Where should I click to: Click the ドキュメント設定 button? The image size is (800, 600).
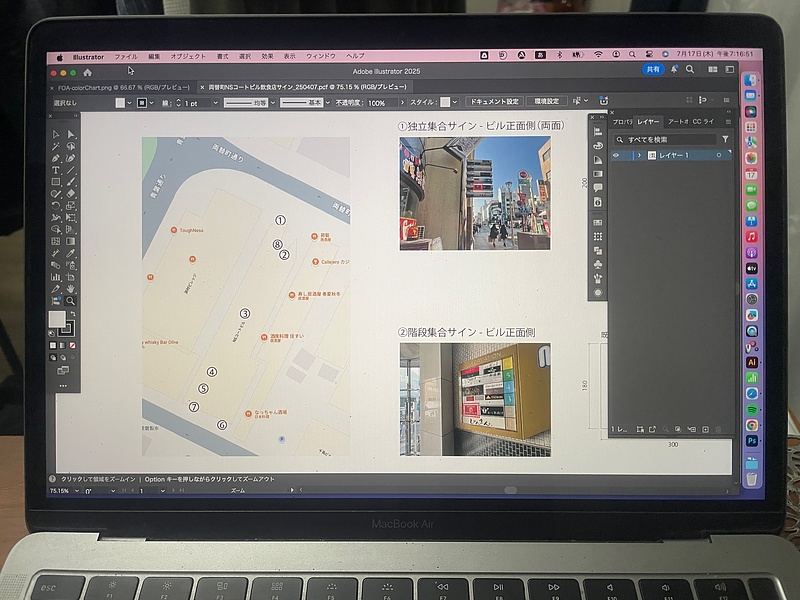point(494,102)
